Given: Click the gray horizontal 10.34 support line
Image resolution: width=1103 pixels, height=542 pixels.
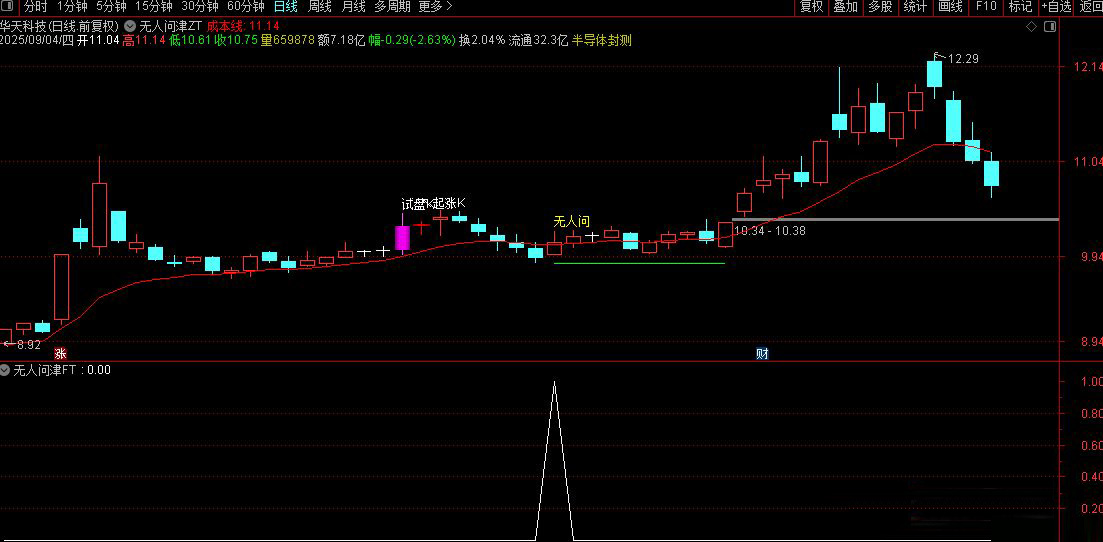Looking at the screenshot, I should (x=895, y=220).
